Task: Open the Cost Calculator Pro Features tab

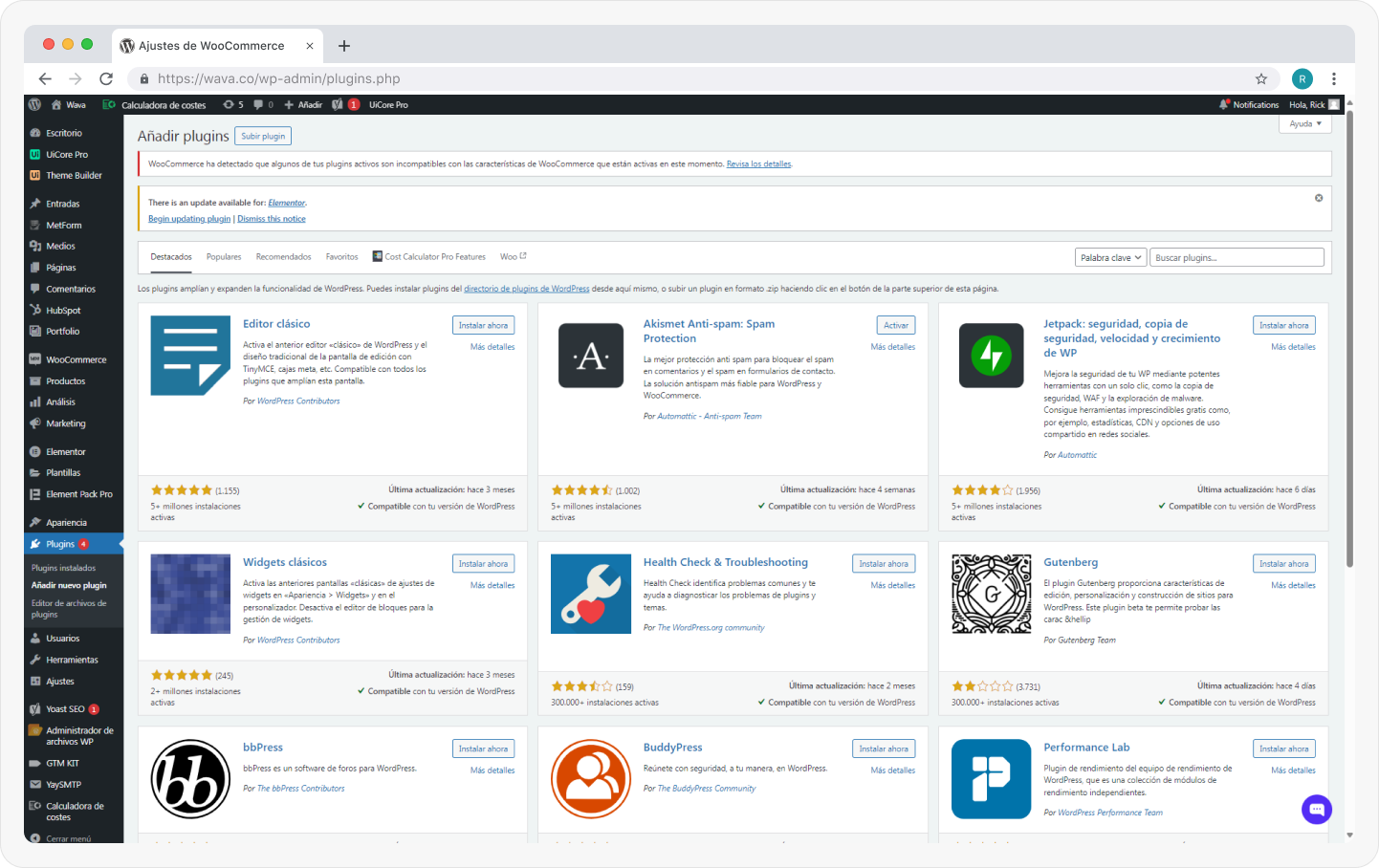Action: tap(429, 256)
